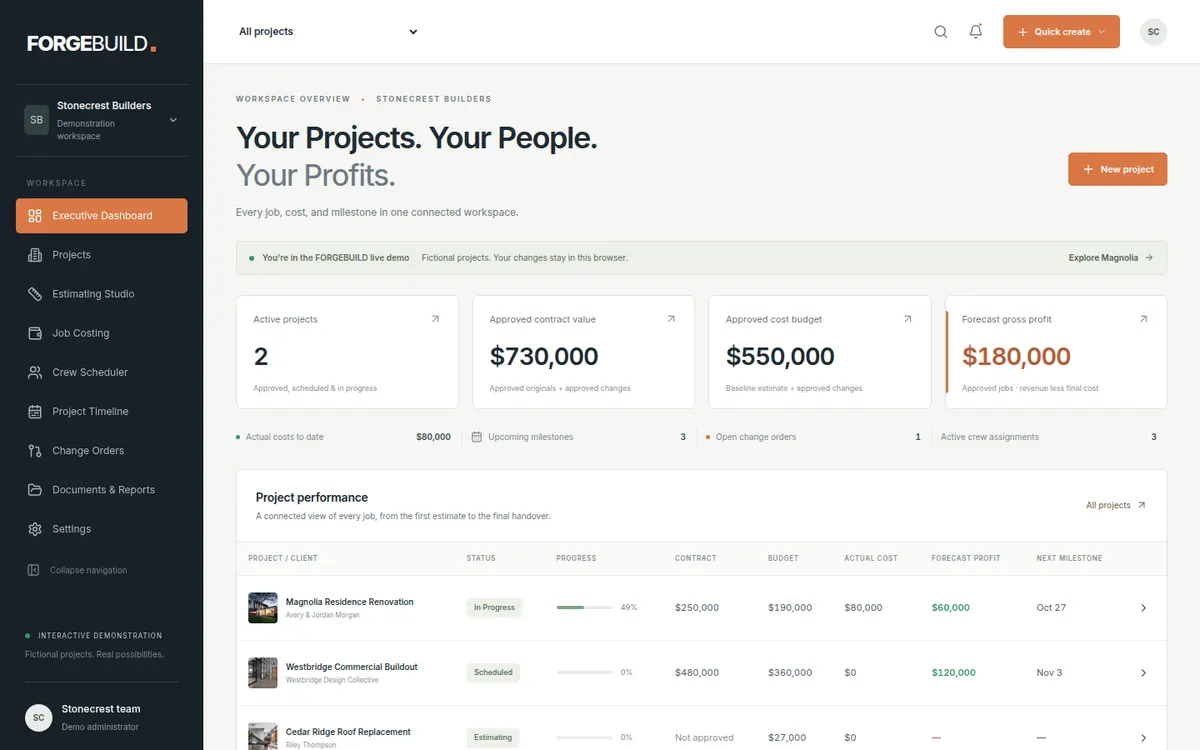Open the All projects link in Project performance

click(x=1116, y=506)
